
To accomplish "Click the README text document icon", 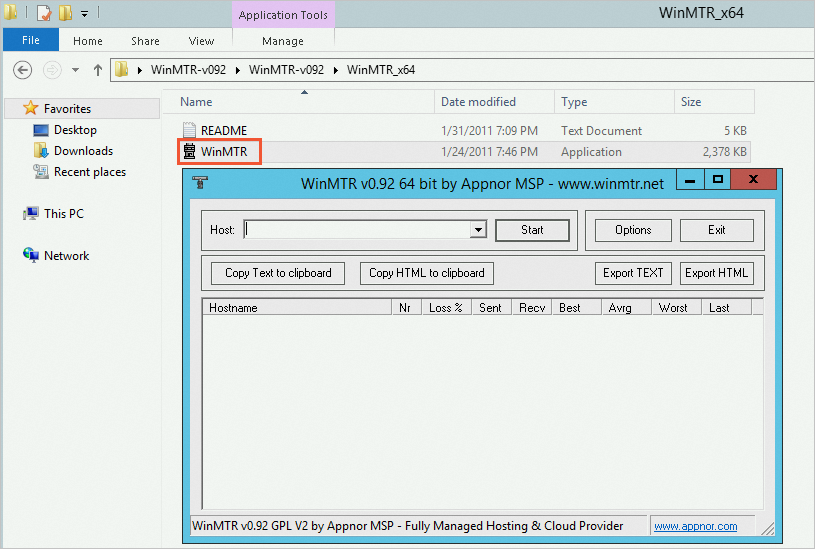I will 190,130.
